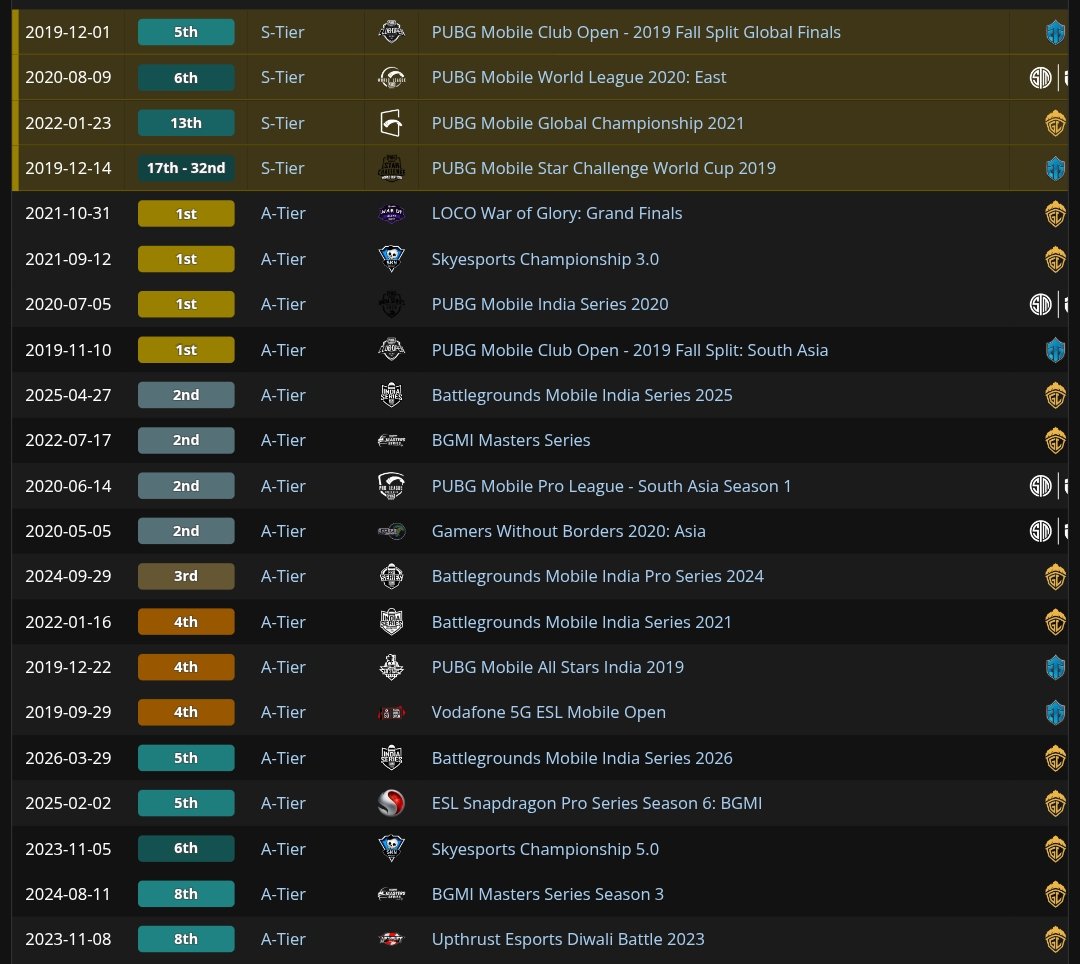The width and height of the screenshot is (1080, 964).
Task: Open ESL Snapdragon Pro Series Season 6: BGMI
Action: 596,804
